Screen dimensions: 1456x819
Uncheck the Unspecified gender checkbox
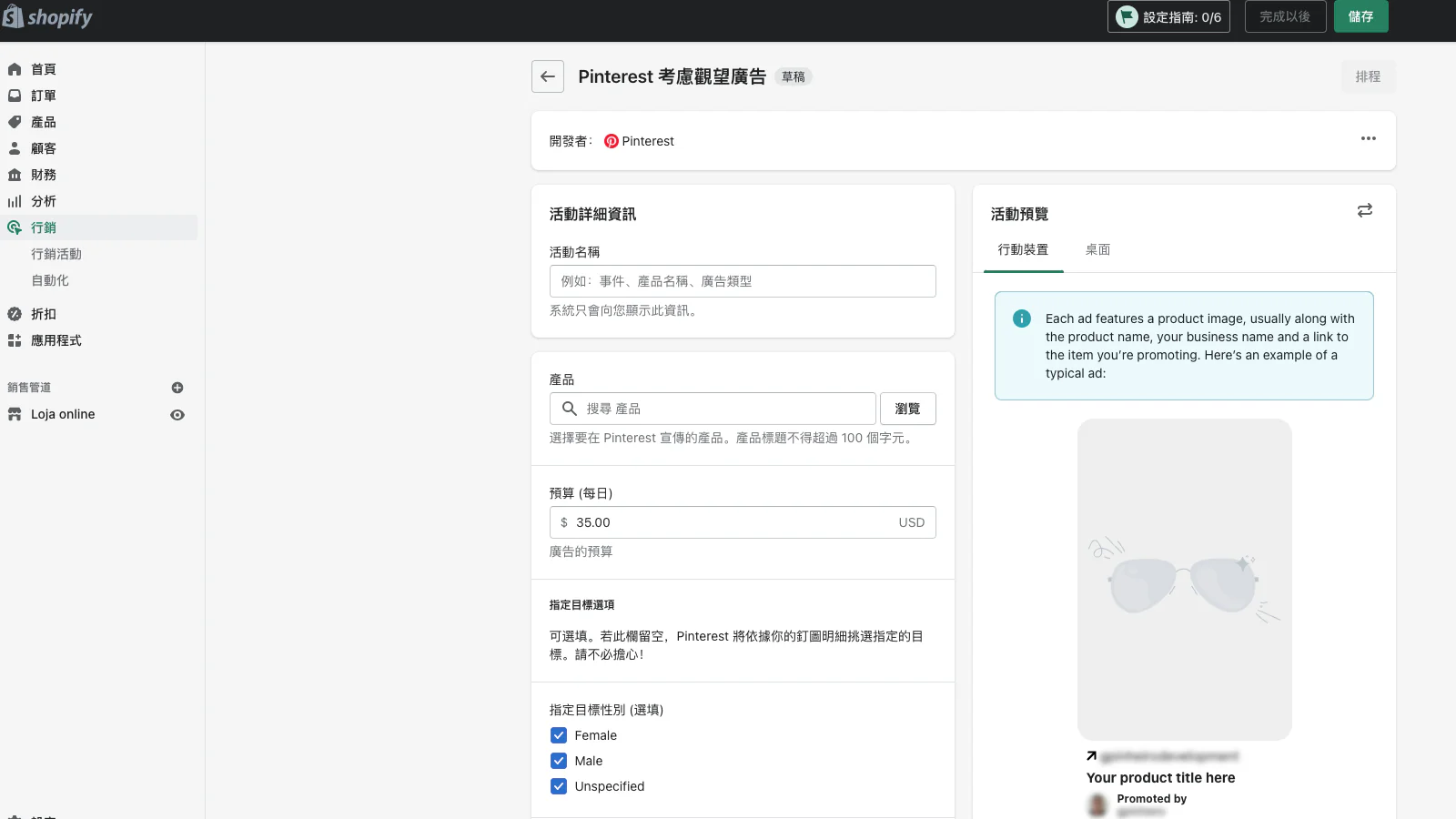(x=559, y=786)
